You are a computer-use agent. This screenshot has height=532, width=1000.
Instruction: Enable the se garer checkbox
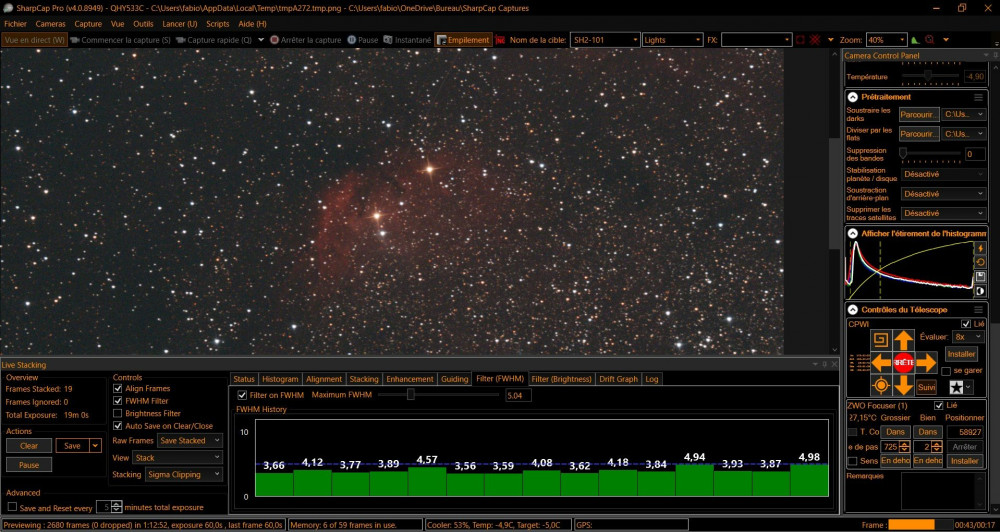[946, 371]
